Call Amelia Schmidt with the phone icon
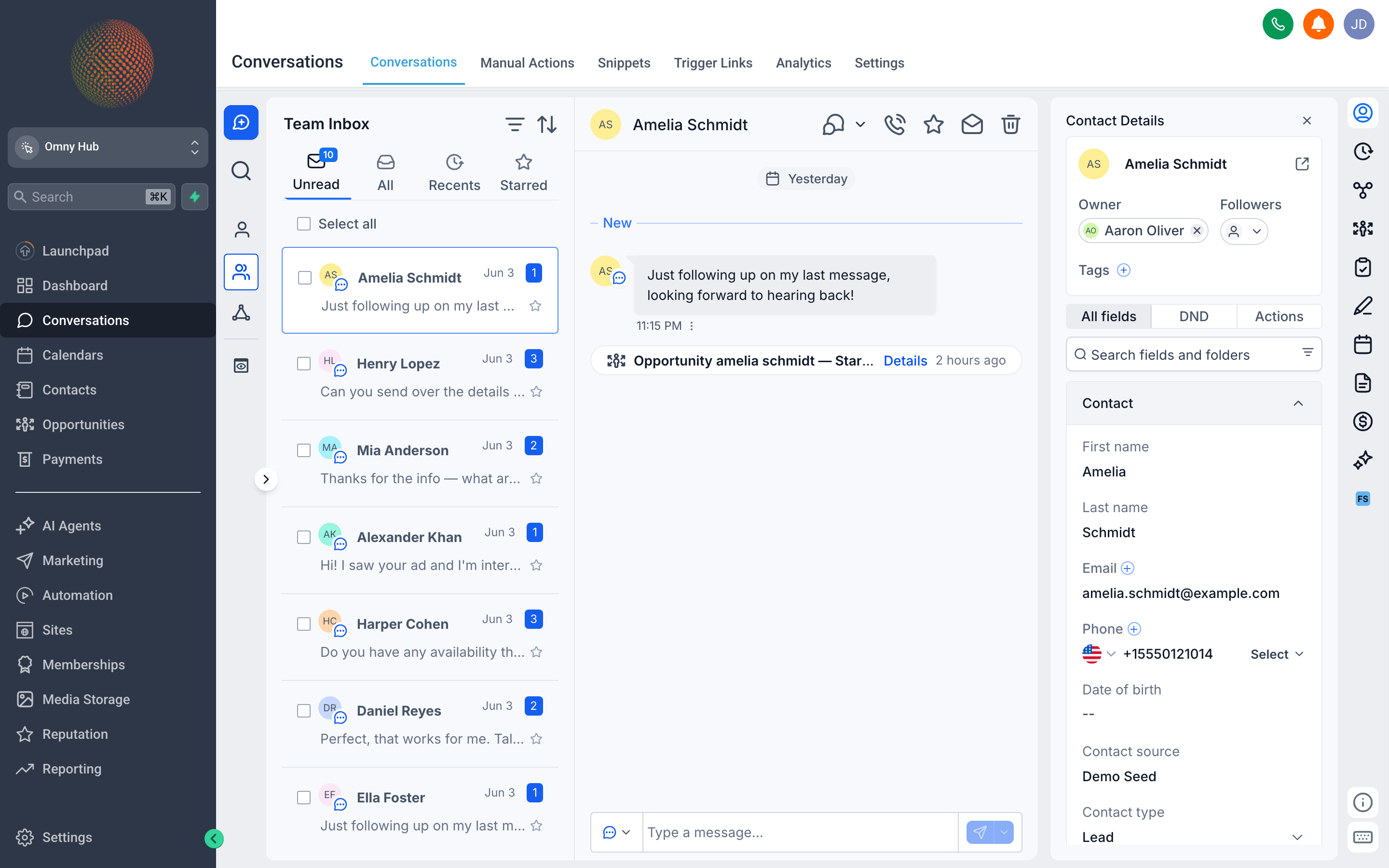Screen dimensions: 1389x868 894,124
